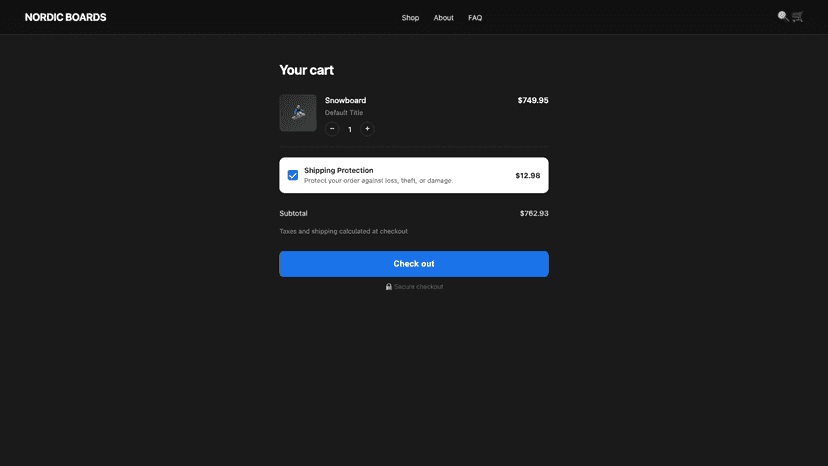Go to the Shop menu item
Screen dimensions: 828x466
pos(410,17)
